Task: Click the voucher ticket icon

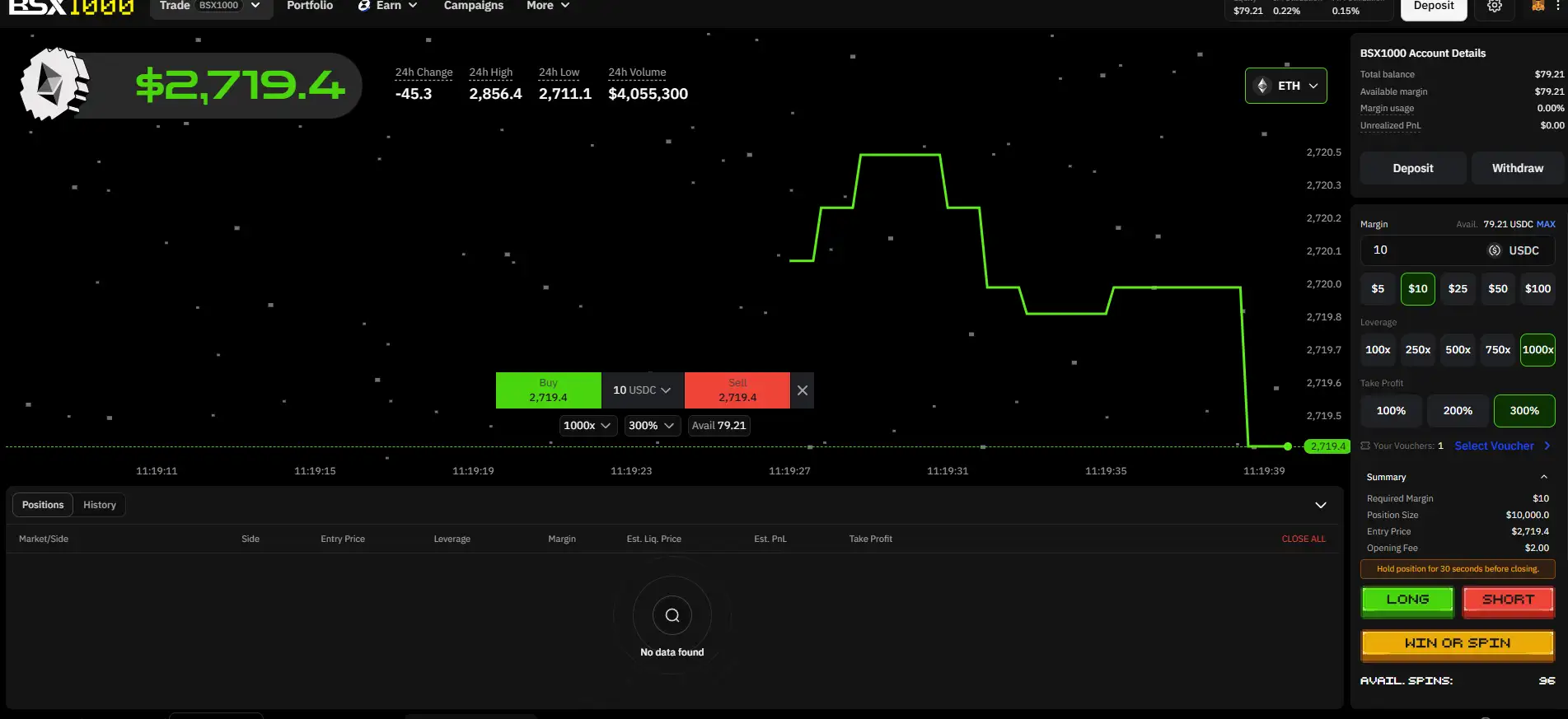Action: [x=1365, y=446]
